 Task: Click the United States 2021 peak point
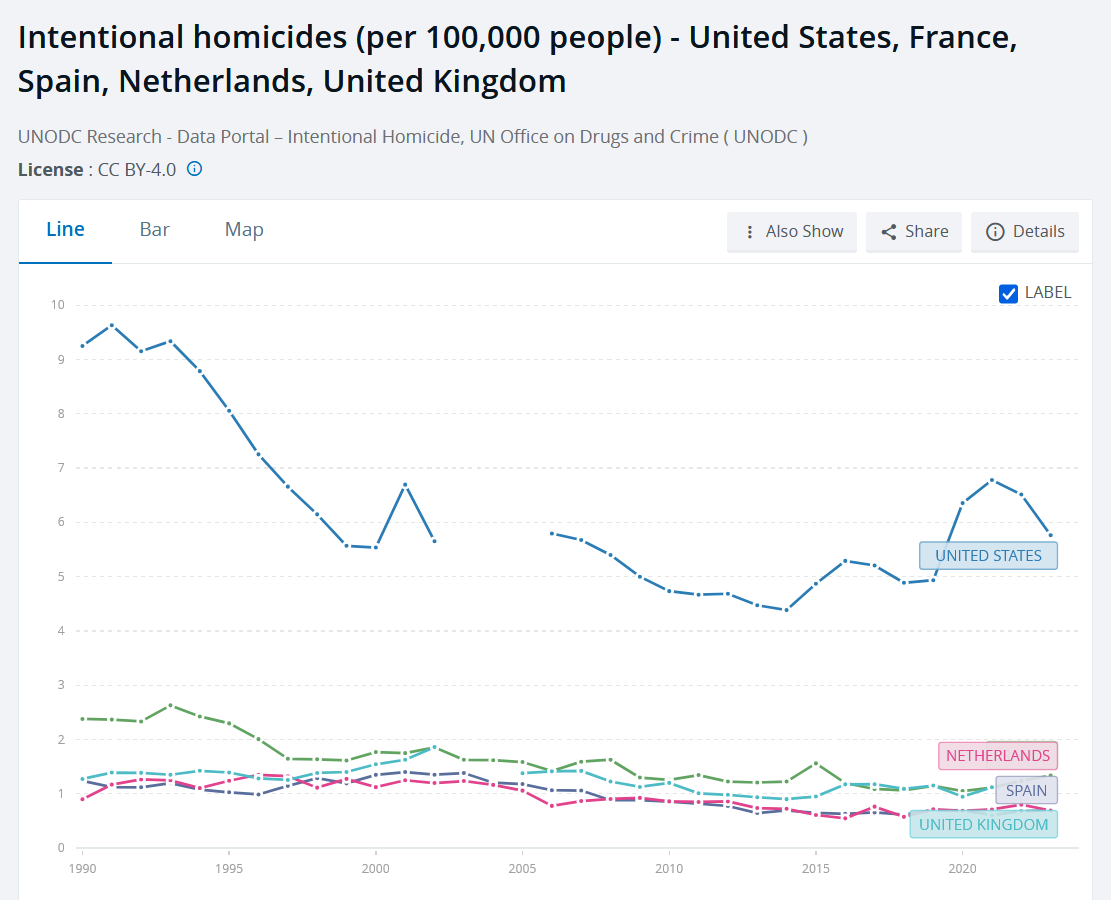click(x=992, y=480)
